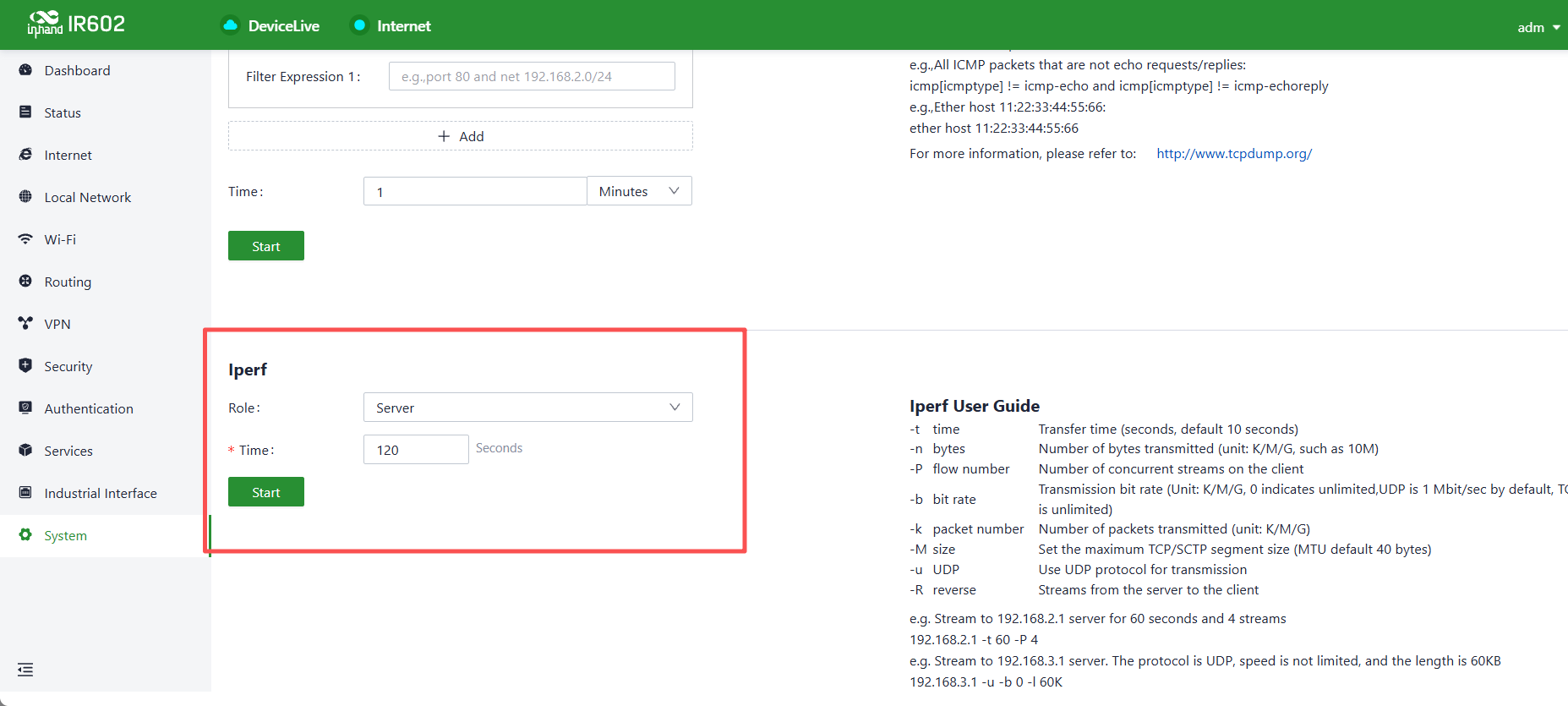Image resolution: width=1568 pixels, height=706 pixels.
Task: Click the Routing sidebar icon
Action: 25,282
